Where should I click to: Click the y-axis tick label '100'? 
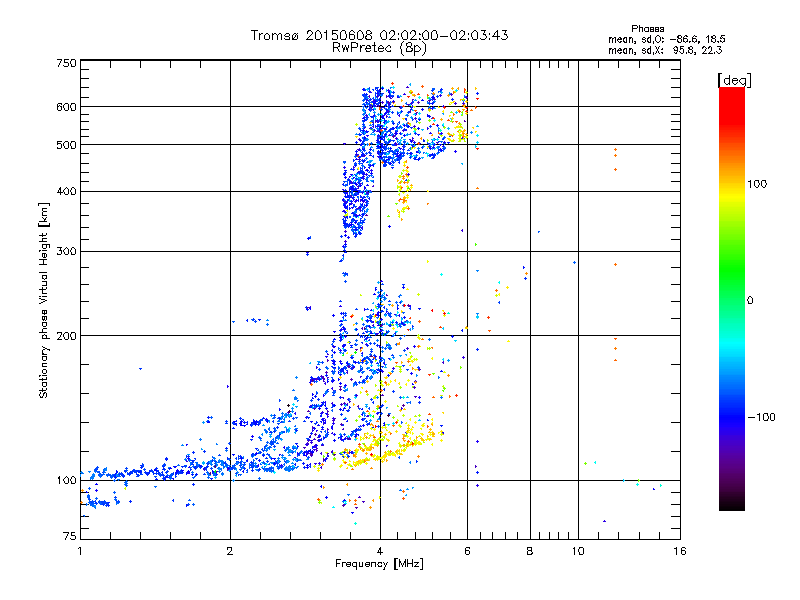coord(67,481)
